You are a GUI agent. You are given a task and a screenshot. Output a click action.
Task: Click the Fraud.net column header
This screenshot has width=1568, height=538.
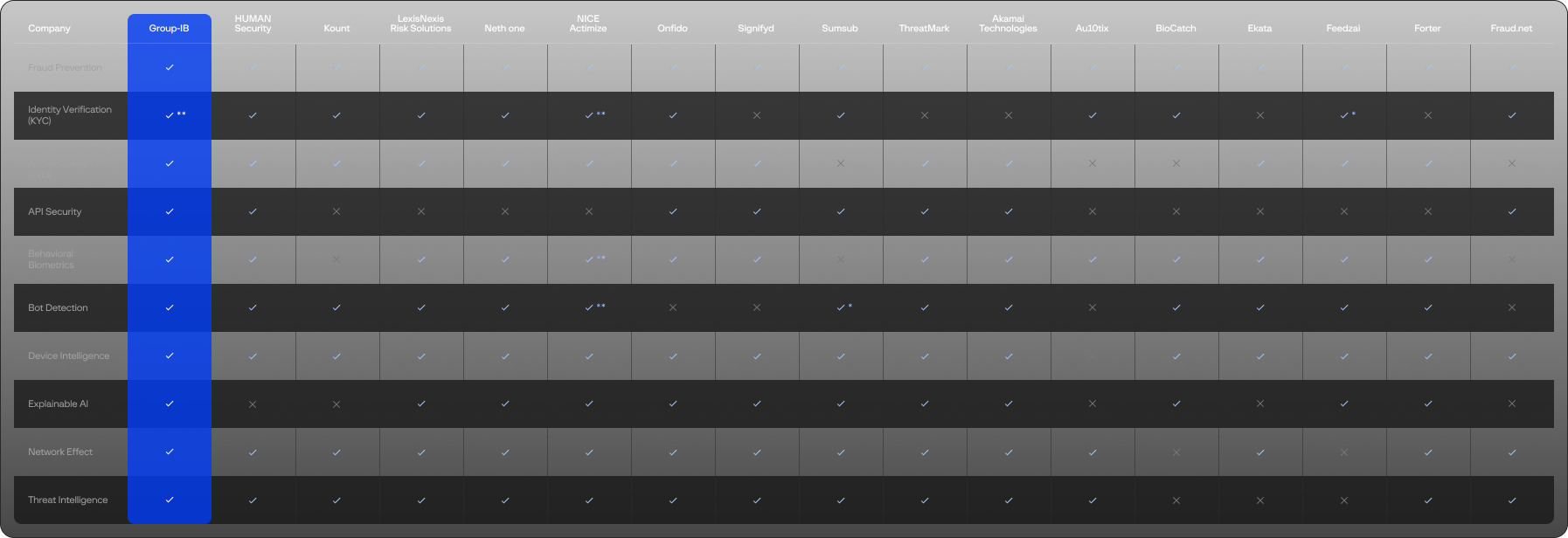pos(1511,28)
